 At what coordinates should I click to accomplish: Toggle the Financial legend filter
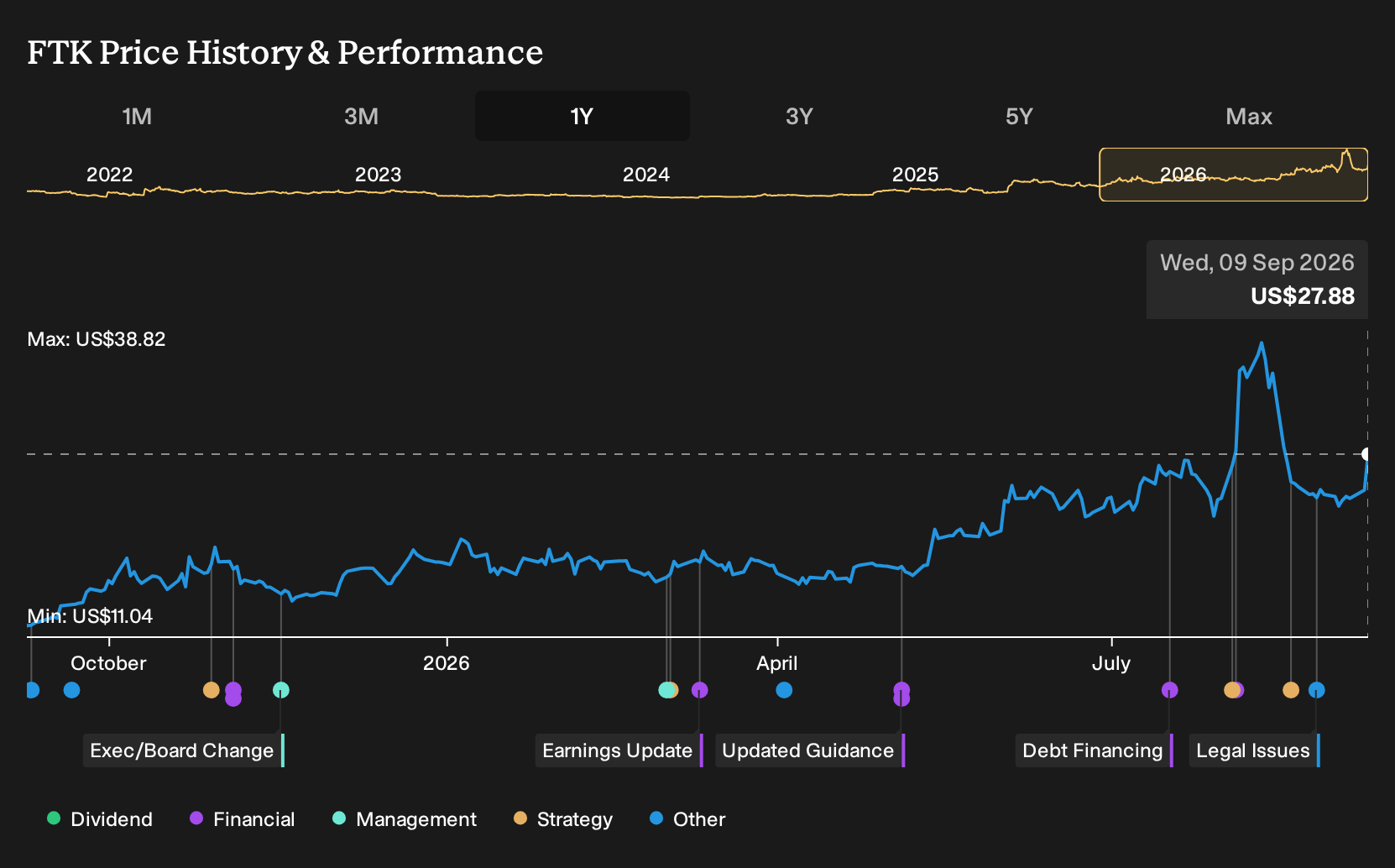coord(243,819)
